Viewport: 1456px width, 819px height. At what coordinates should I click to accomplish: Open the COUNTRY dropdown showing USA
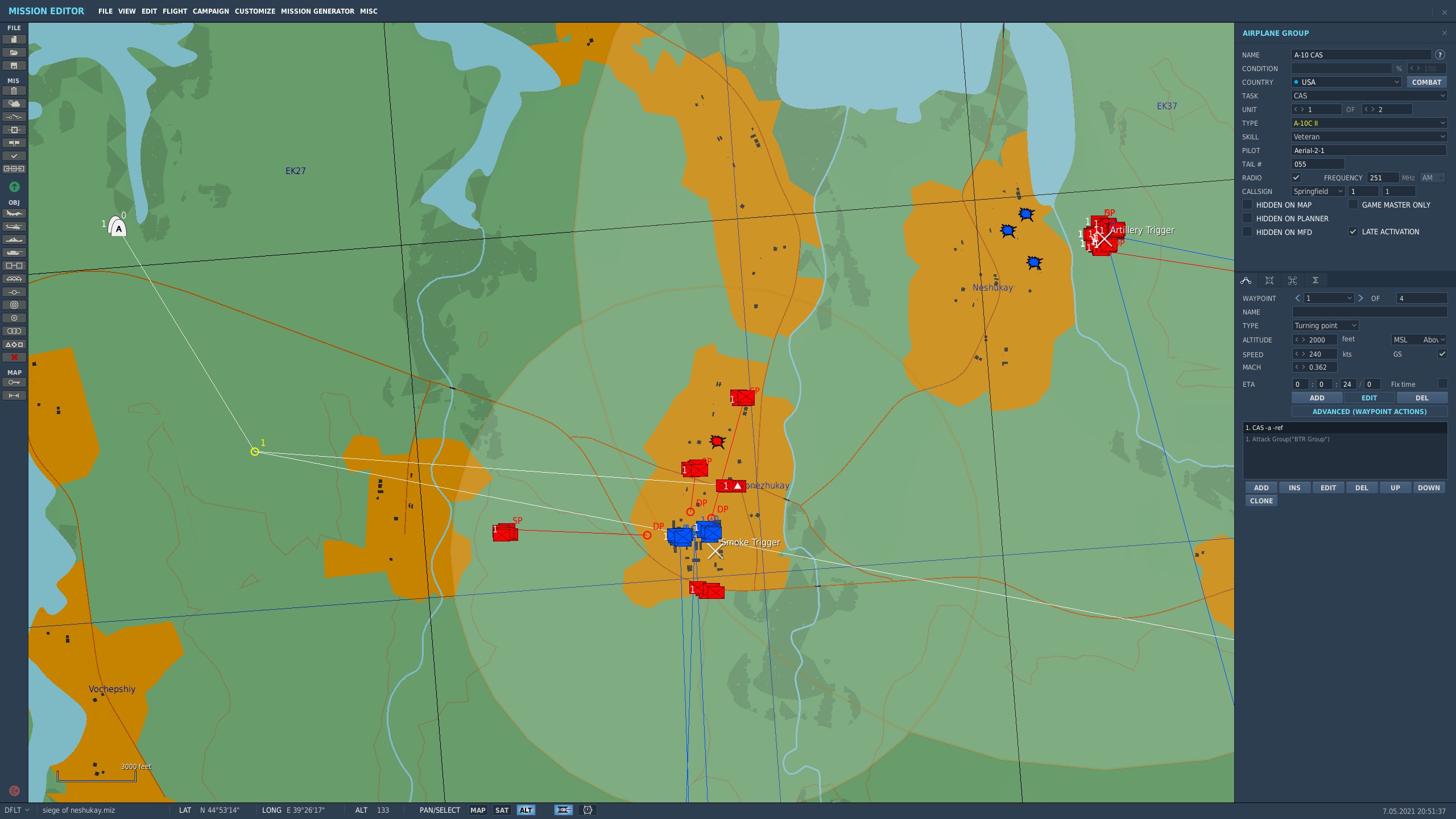[1346, 82]
